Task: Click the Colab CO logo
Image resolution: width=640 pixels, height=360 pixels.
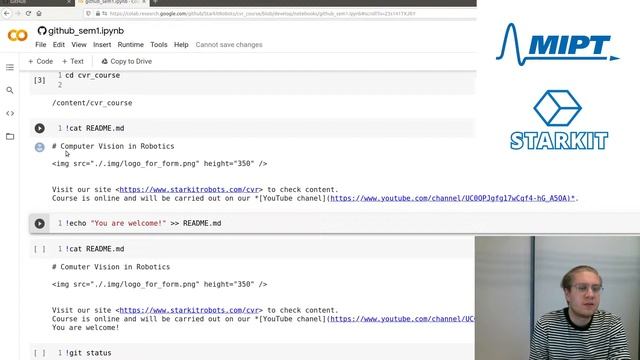Action: tap(18, 36)
